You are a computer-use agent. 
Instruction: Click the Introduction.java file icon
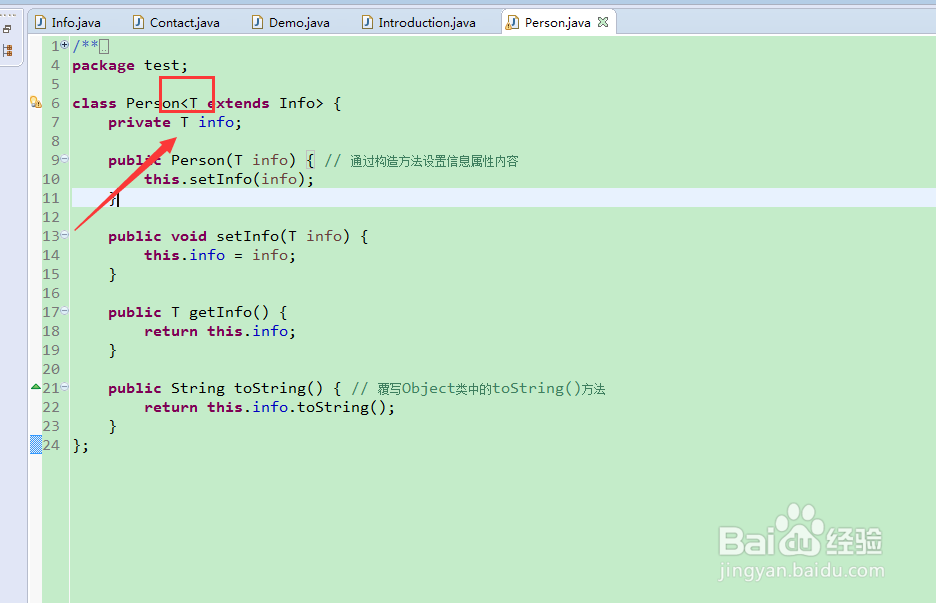(x=367, y=23)
